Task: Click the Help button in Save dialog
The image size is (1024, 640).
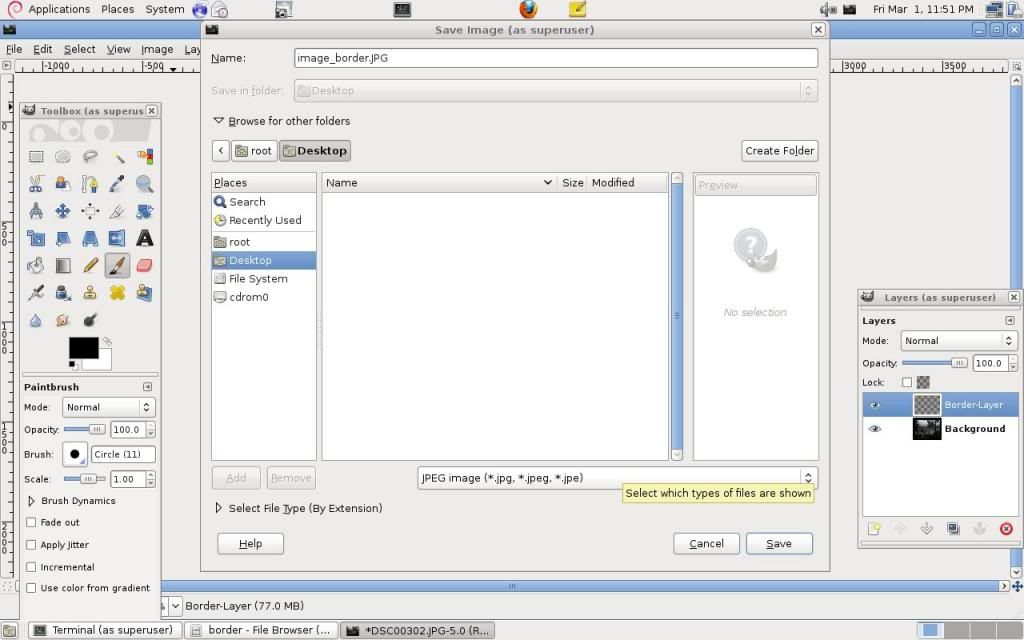Action: (251, 543)
